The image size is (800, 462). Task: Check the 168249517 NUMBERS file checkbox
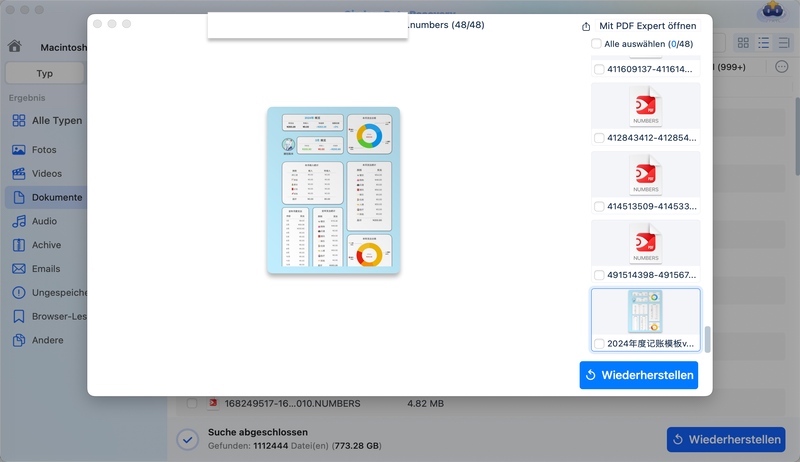coord(192,403)
